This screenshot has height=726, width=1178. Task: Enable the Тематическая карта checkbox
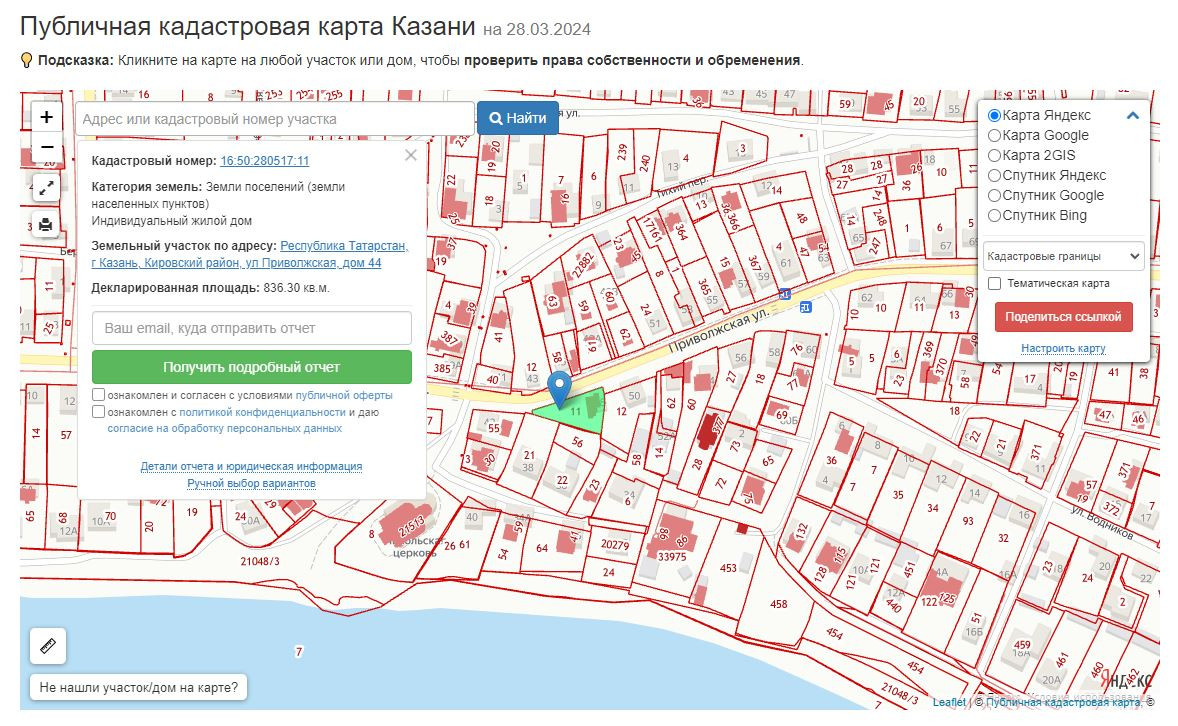coord(995,283)
